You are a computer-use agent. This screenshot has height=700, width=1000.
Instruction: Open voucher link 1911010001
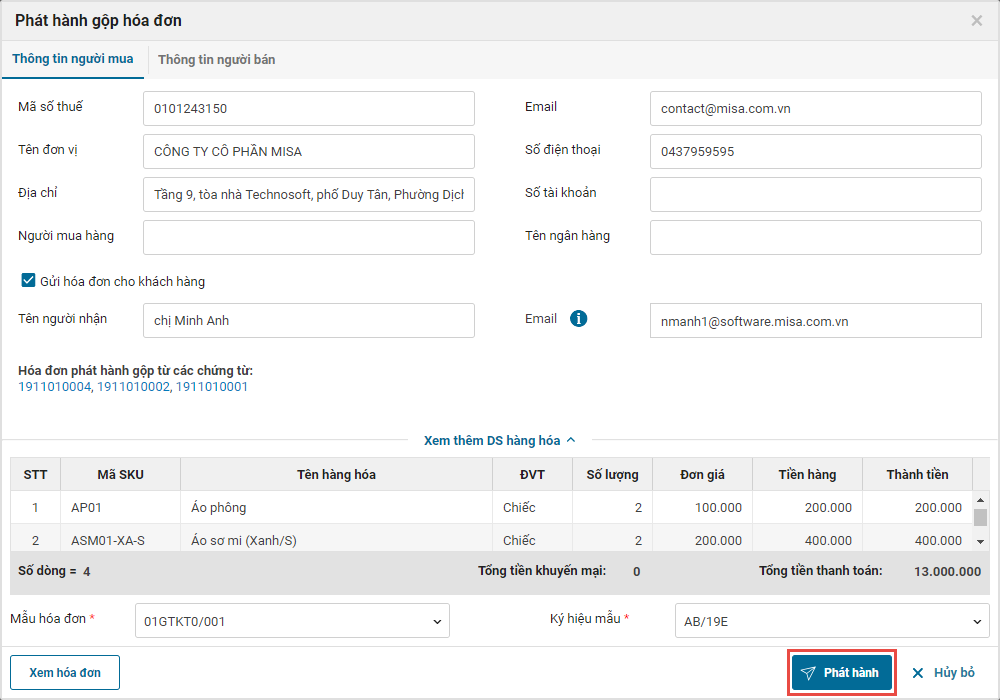212,387
